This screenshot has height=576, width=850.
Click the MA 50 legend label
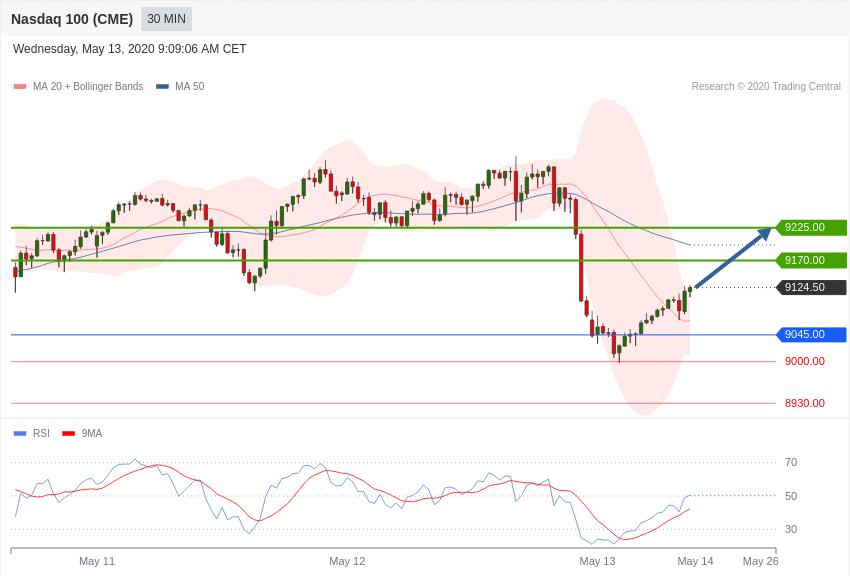pyautogui.click(x=190, y=87)
